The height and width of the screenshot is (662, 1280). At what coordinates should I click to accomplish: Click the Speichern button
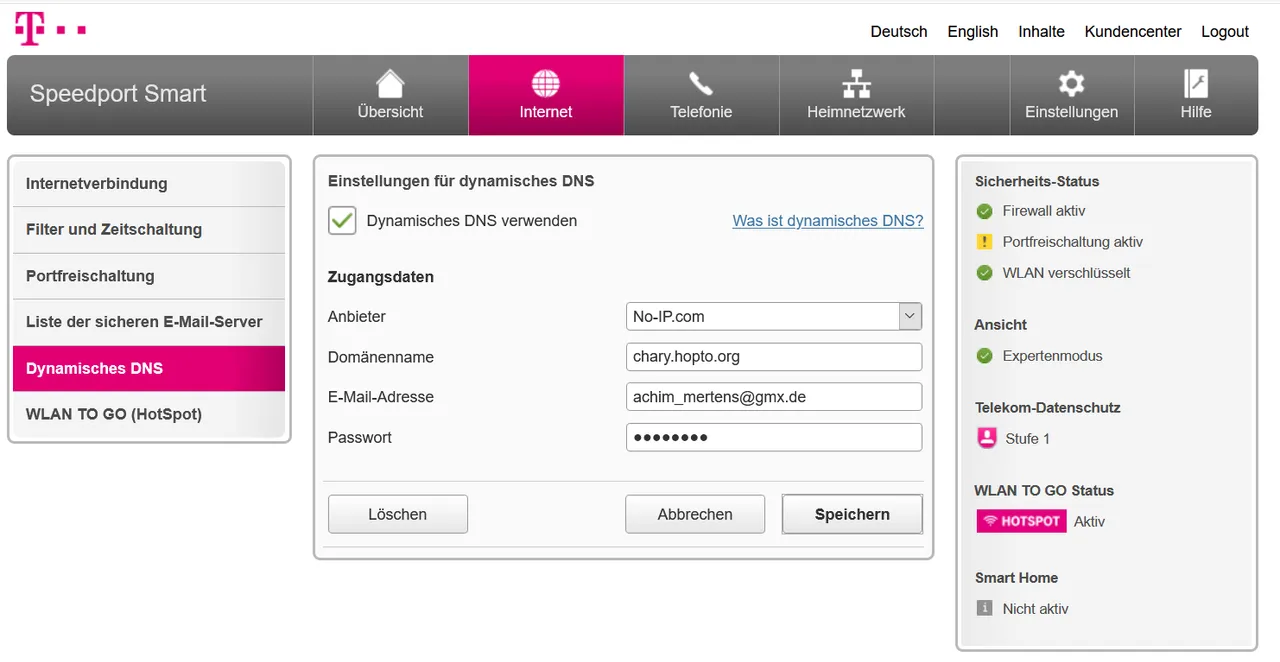click(852, 514)
